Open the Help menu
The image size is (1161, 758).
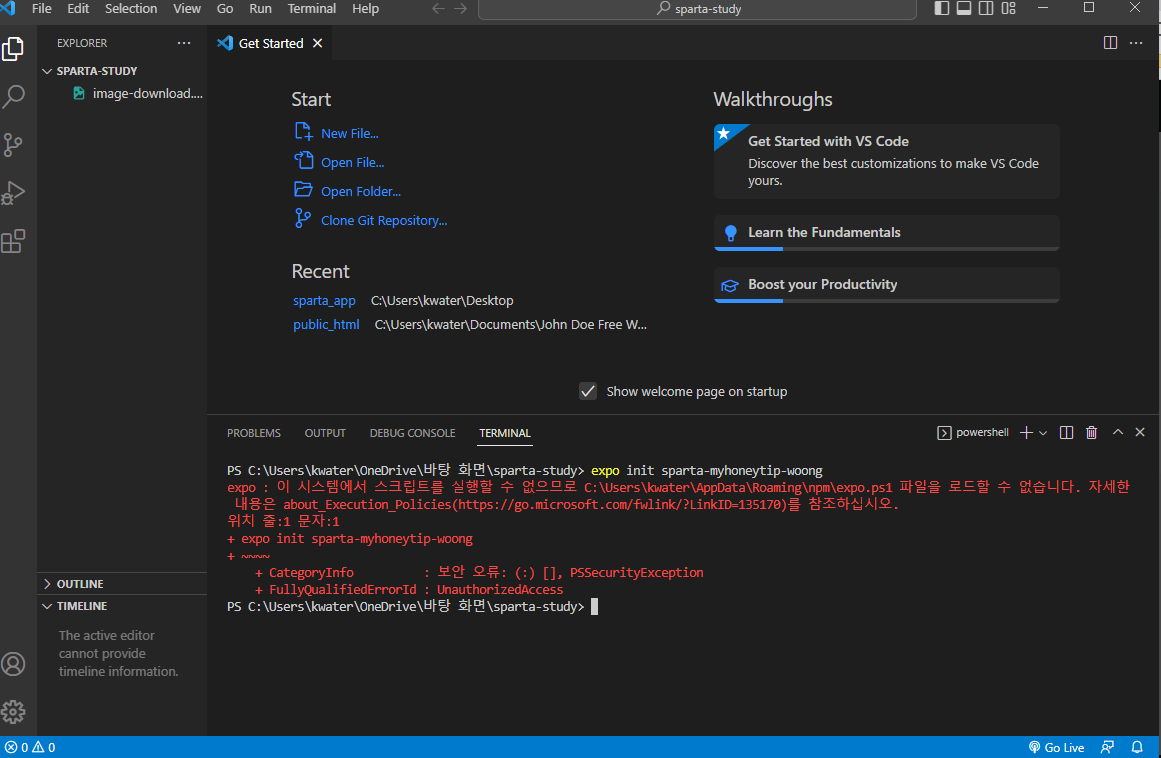(x=365, y=8)
